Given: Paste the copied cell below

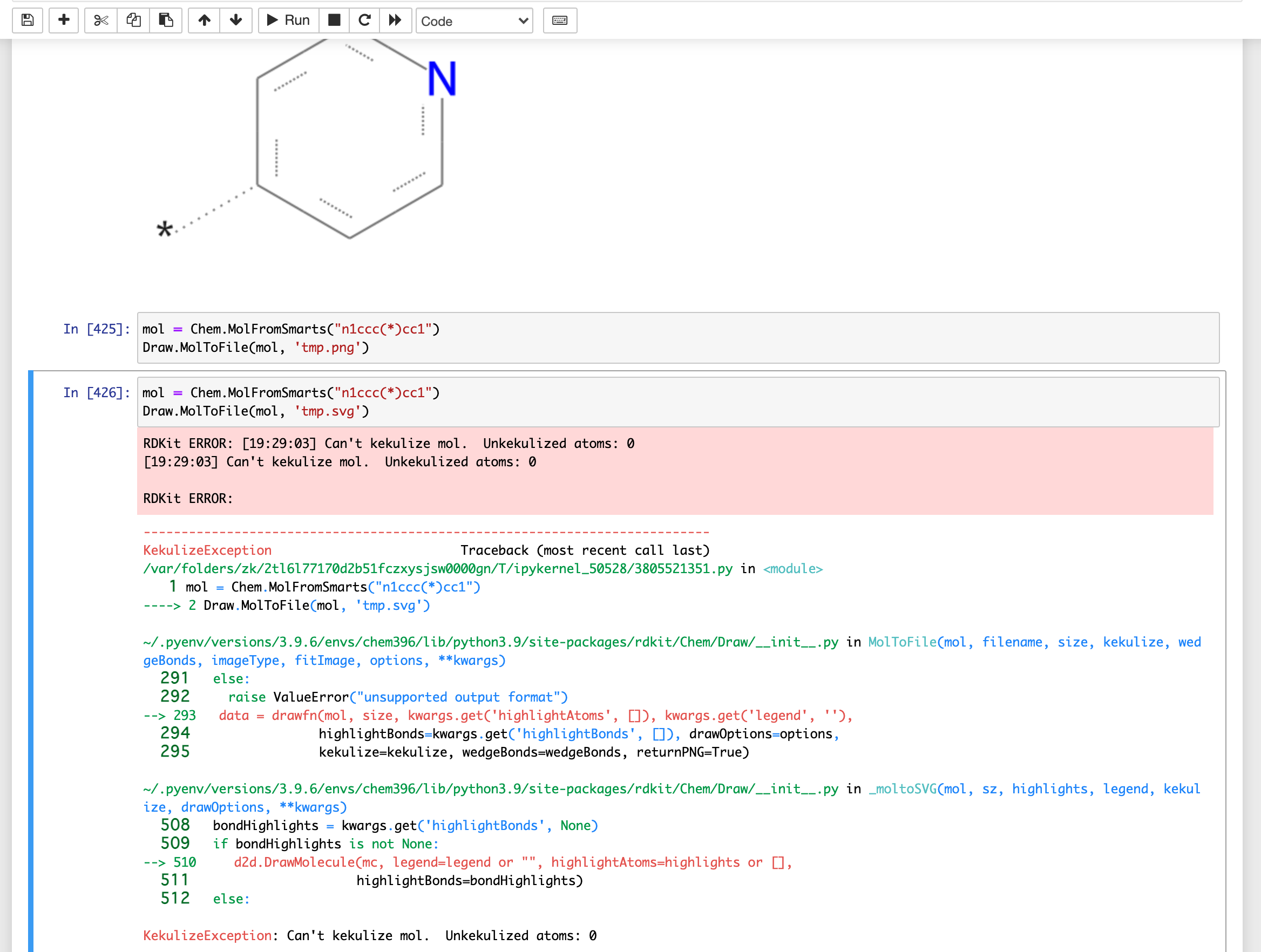Looking at the screenshot, I should point(166,20).
